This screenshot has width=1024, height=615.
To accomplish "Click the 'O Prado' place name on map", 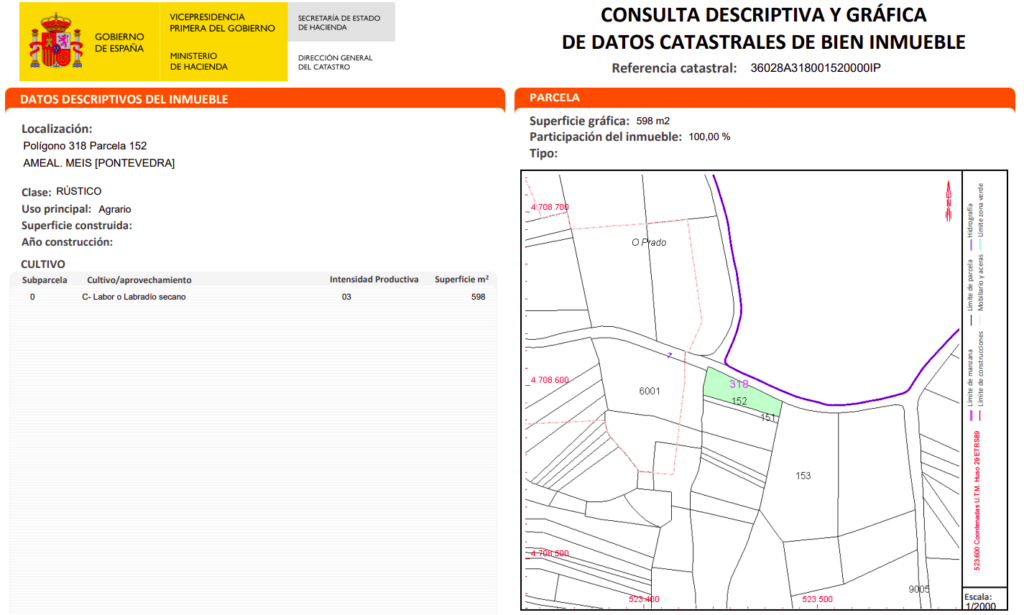I will pyautogui.click(x=648, y=242).
